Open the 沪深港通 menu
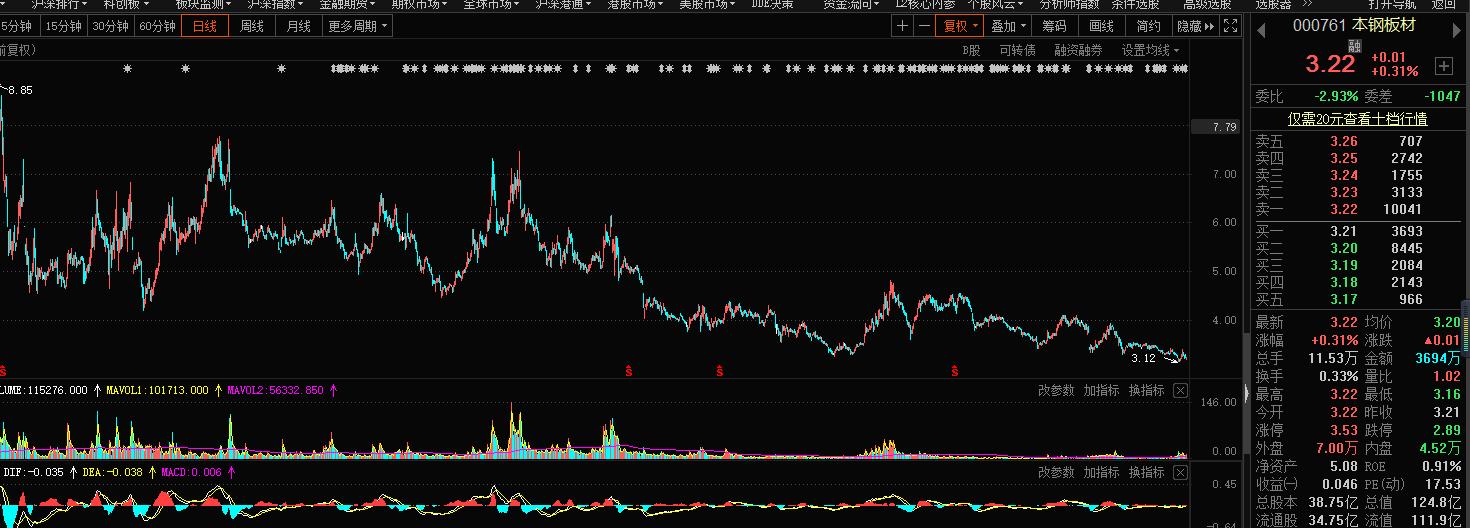This screenshot has width=1470, height=528. tap(563, 4)
